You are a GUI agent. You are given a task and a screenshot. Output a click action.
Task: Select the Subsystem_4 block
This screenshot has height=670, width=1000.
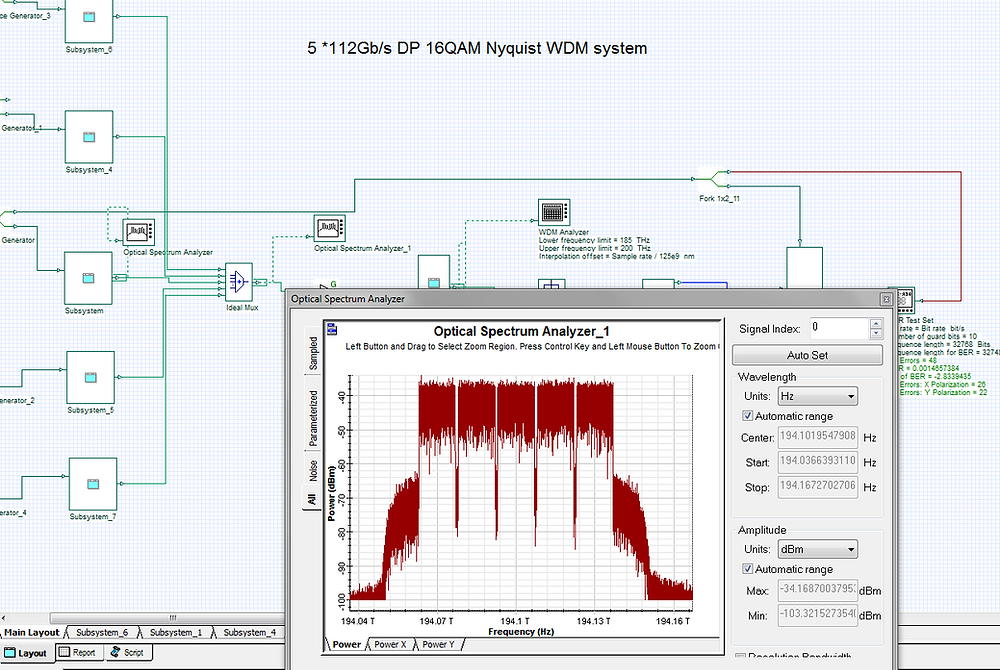[x=88, y=137]
